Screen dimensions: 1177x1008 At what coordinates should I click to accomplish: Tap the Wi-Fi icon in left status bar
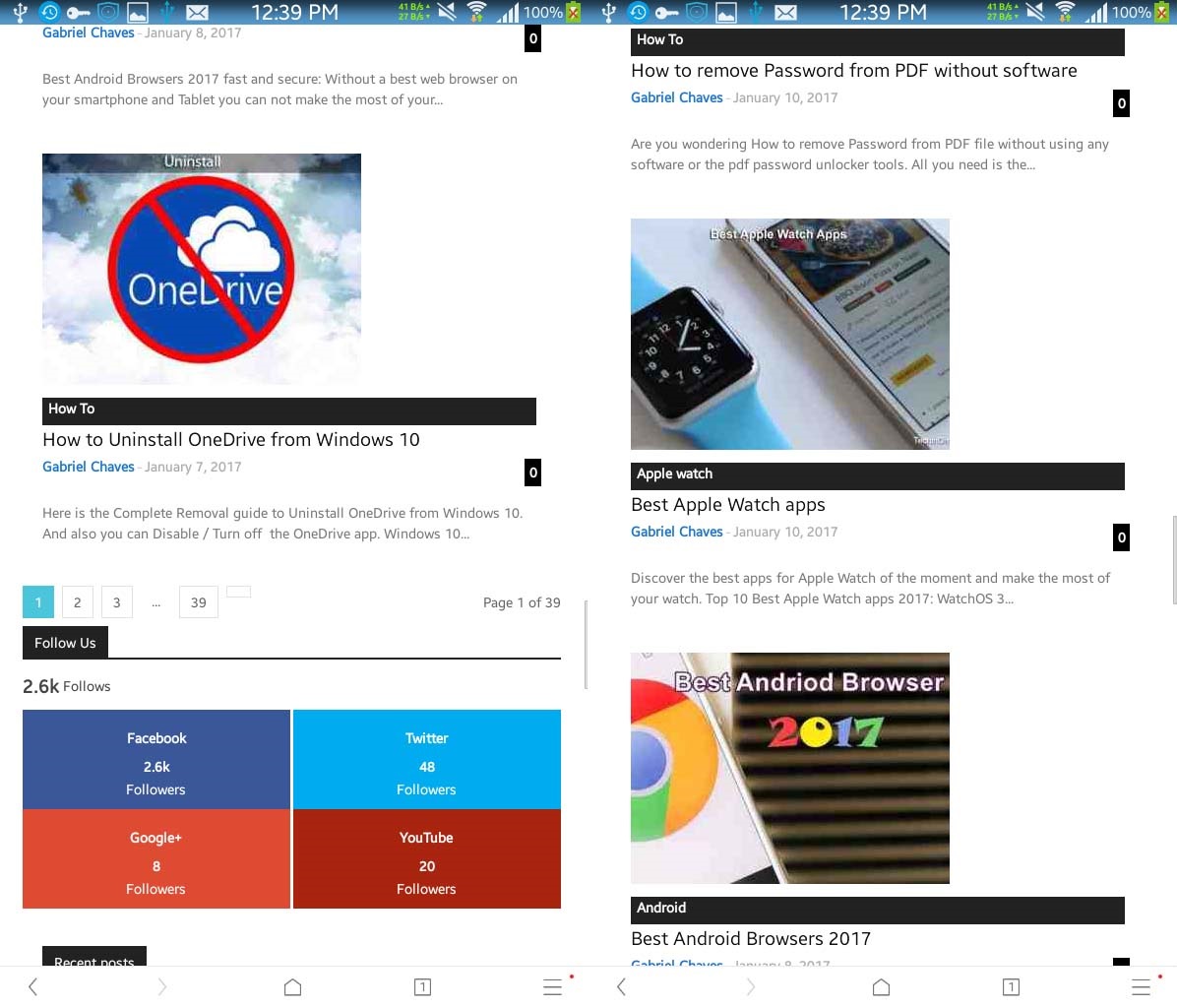pos(476,12)
